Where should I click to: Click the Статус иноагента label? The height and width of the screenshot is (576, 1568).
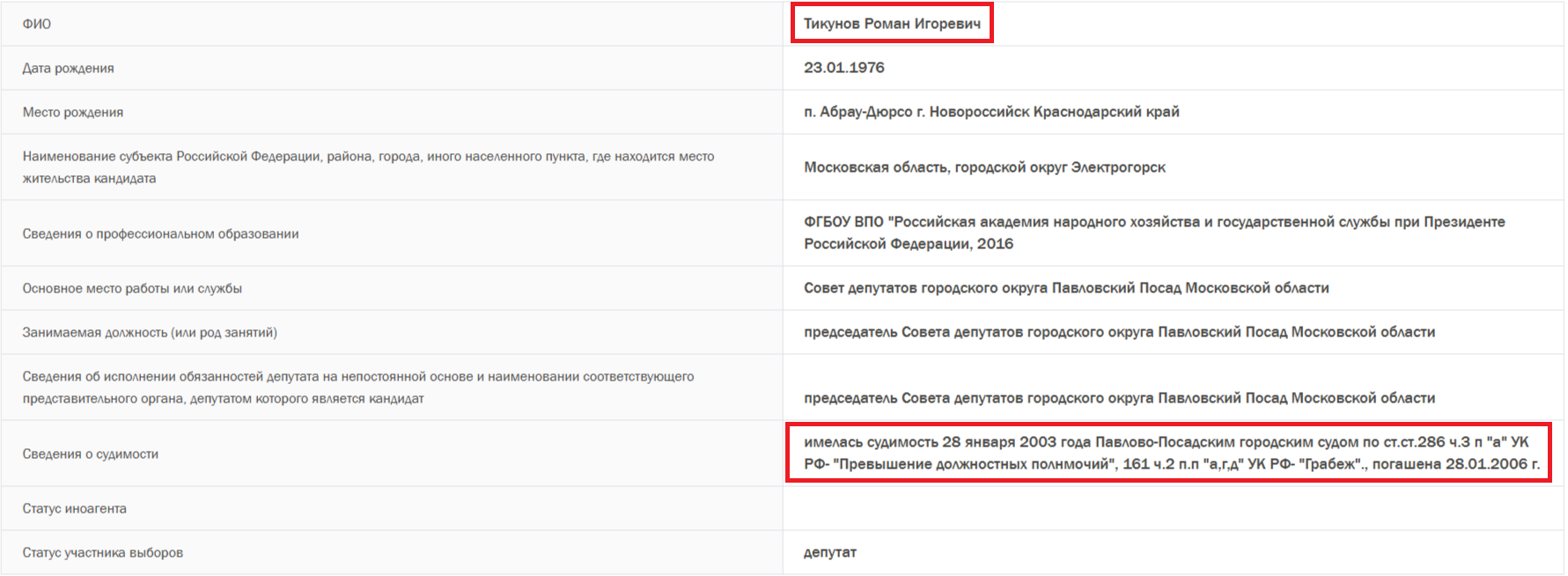75,508
